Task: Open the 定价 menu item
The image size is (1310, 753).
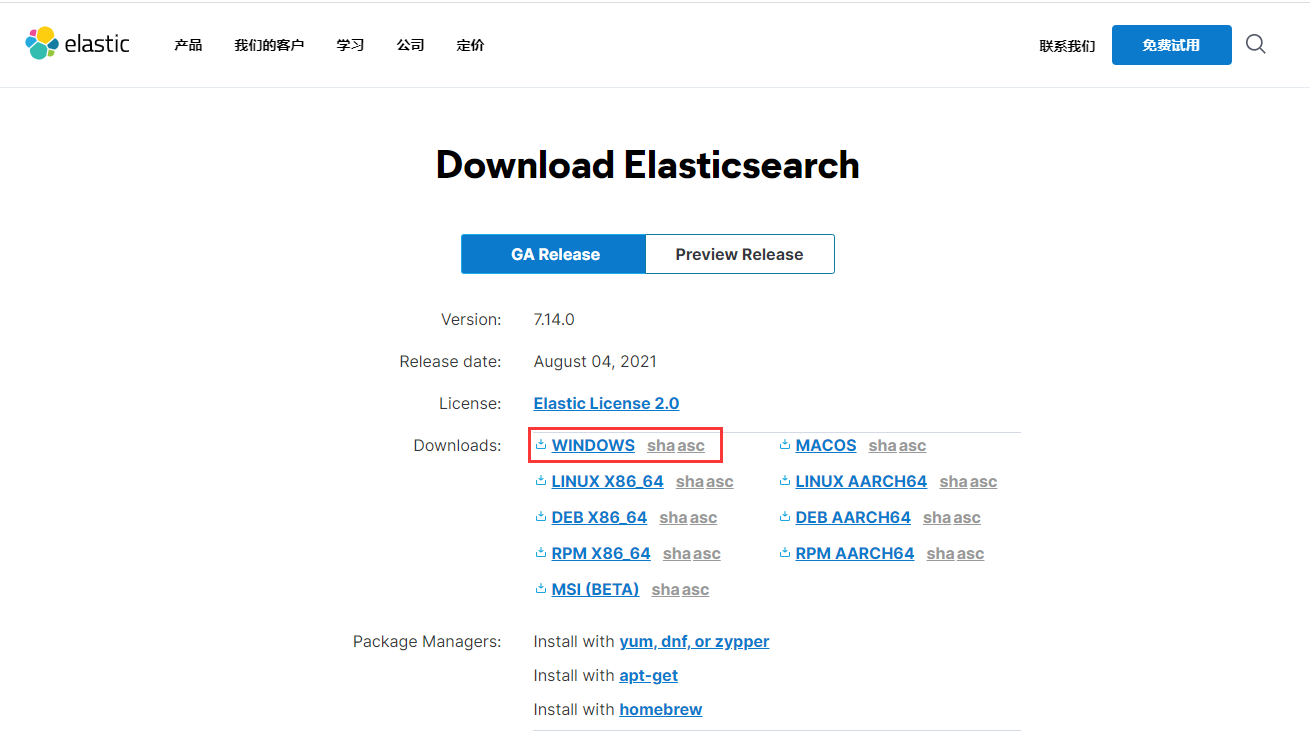Action: click(470, 45)
